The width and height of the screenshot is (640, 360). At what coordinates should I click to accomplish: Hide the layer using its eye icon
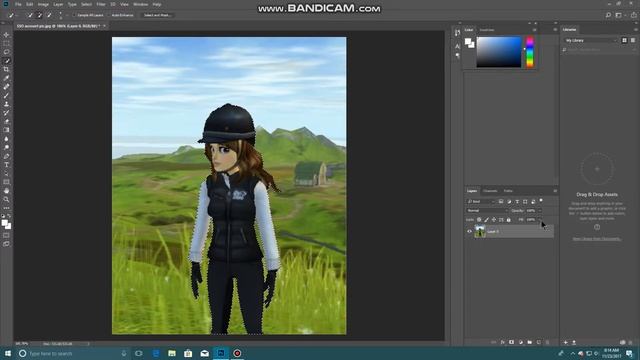[x=469, y=231]
